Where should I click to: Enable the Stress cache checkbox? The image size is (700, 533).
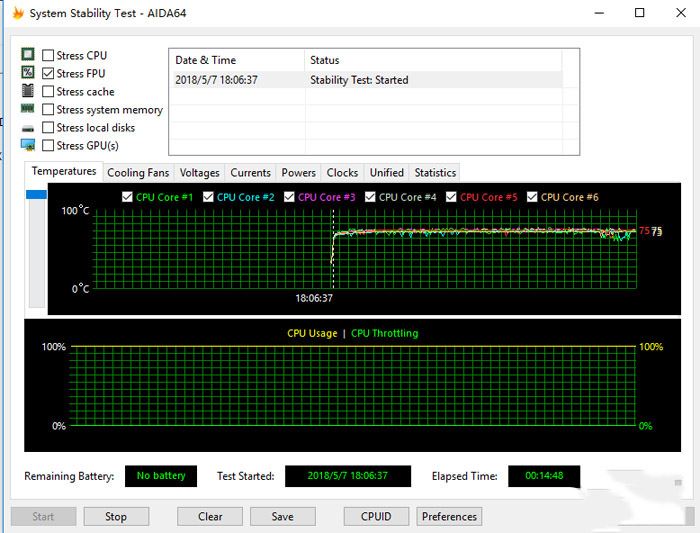[x=48, y=92]
